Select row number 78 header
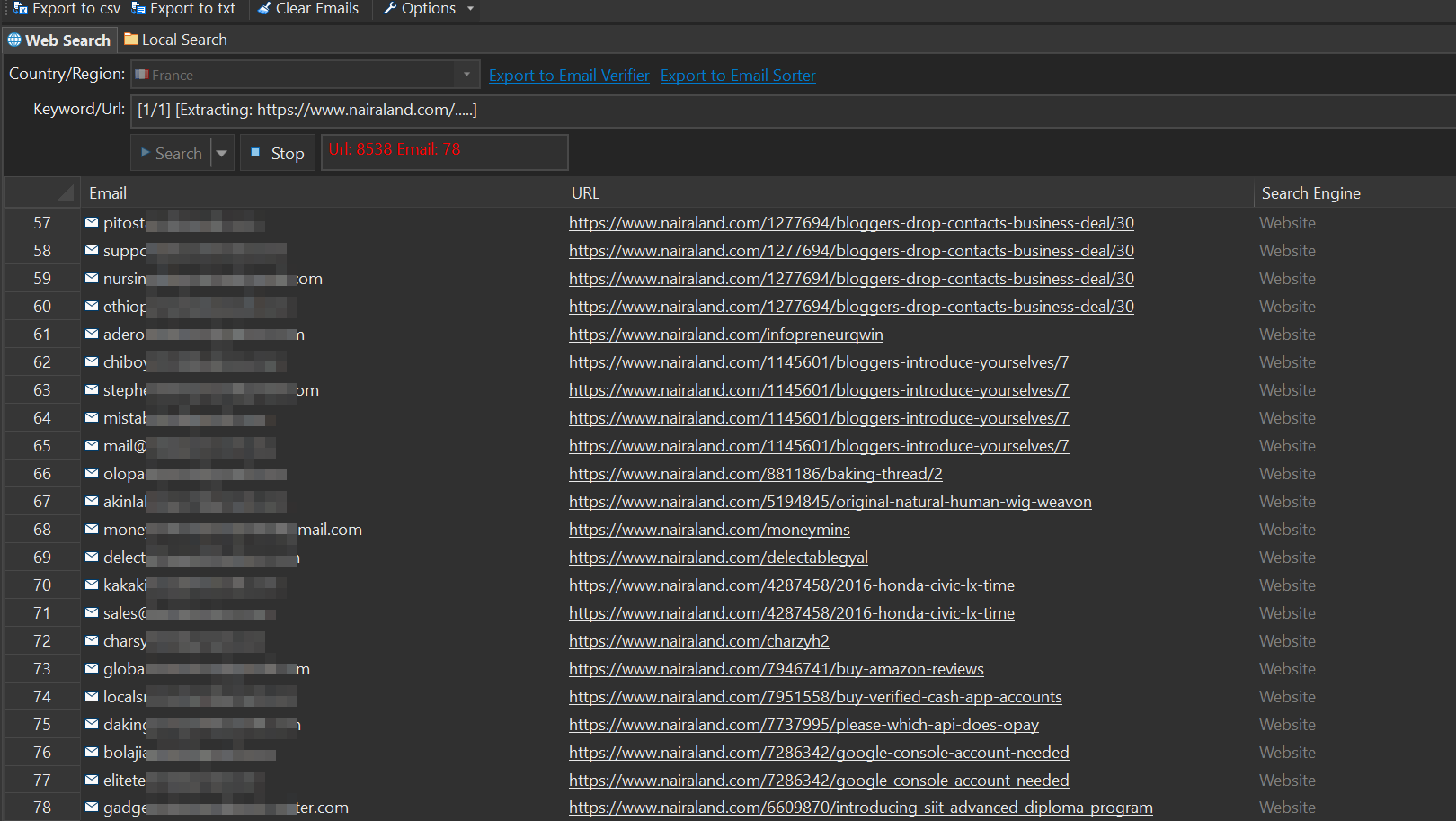Viewport: 1456px width, 821px height. [42, 808]
